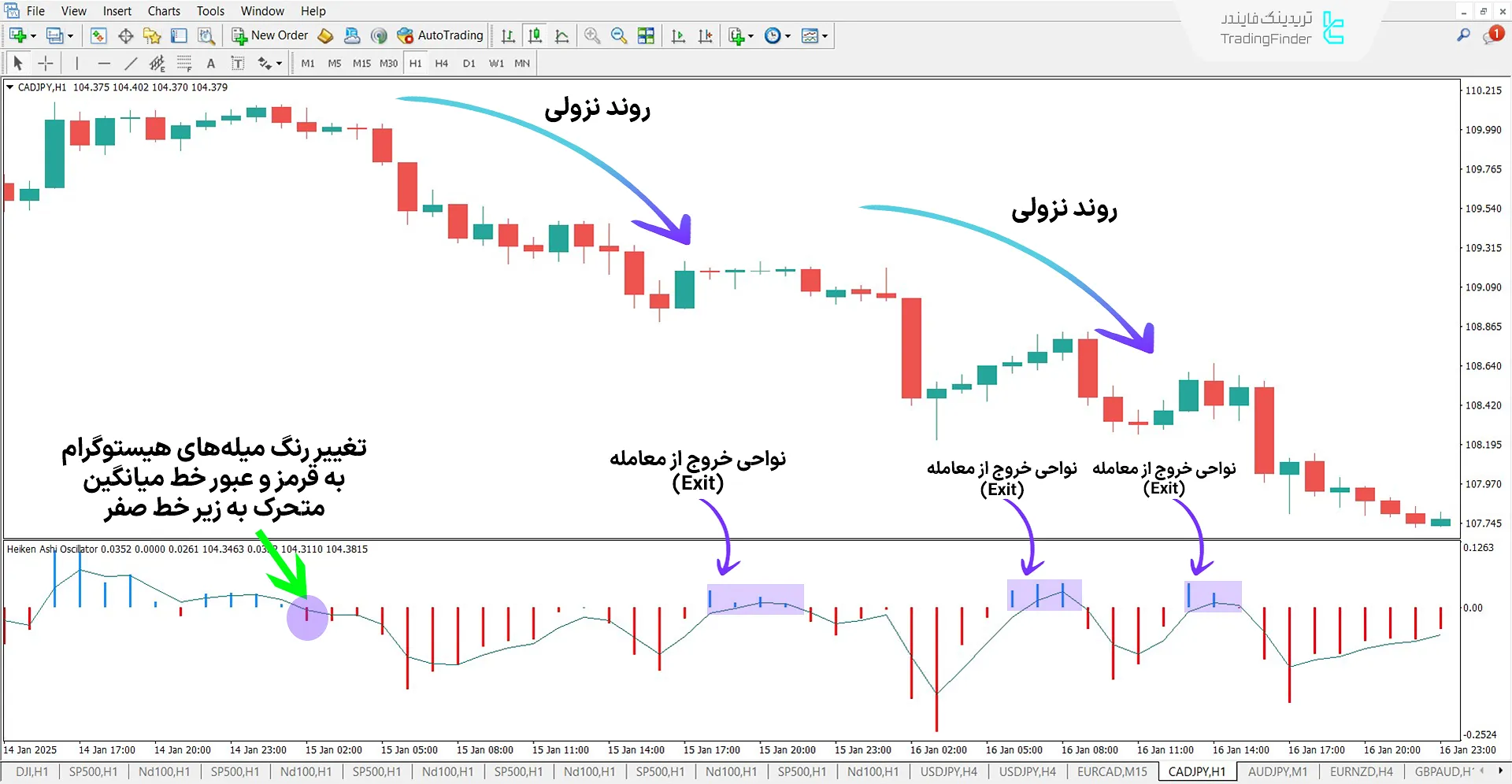Viewport: 1512px width, 784px height.
Task: Expand the arrows tool dropdown
Action: [x=277, y=62]
